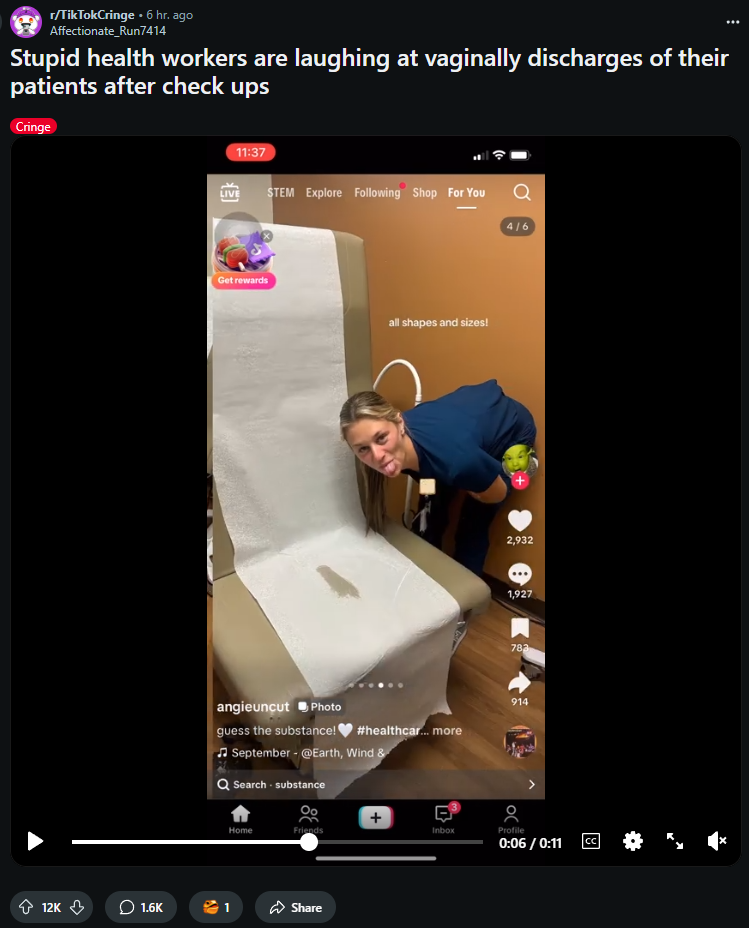Open r/TikTokCringe subreddit link
The image size is (749, 928).
(x=92, y=15)
